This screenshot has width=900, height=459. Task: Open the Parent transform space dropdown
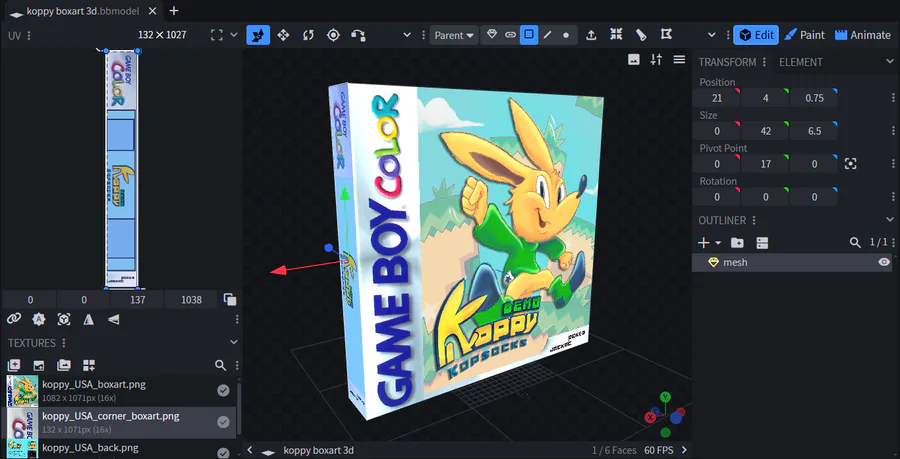click(x=454, y=35)
